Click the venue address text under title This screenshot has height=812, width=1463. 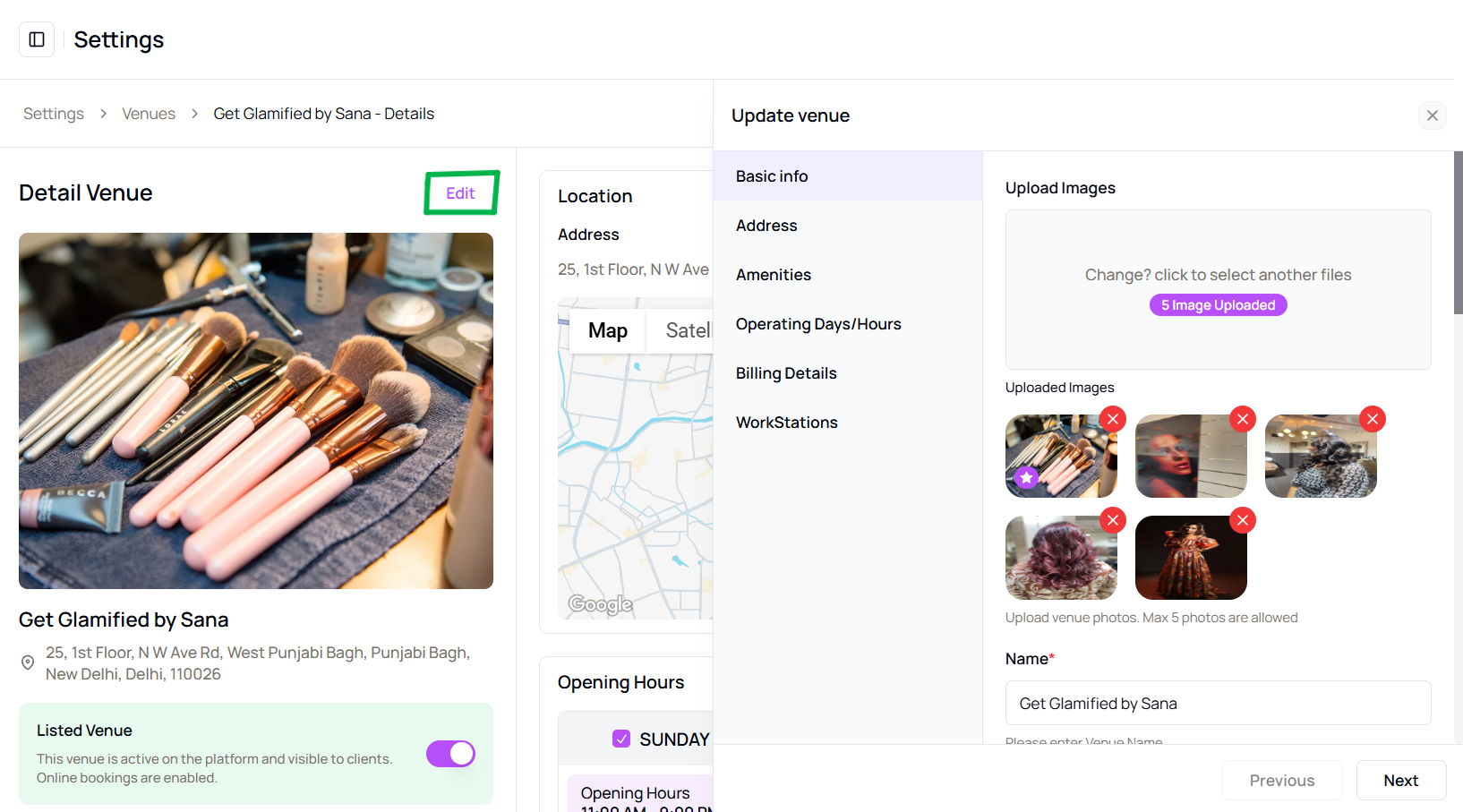coord(258,663)
